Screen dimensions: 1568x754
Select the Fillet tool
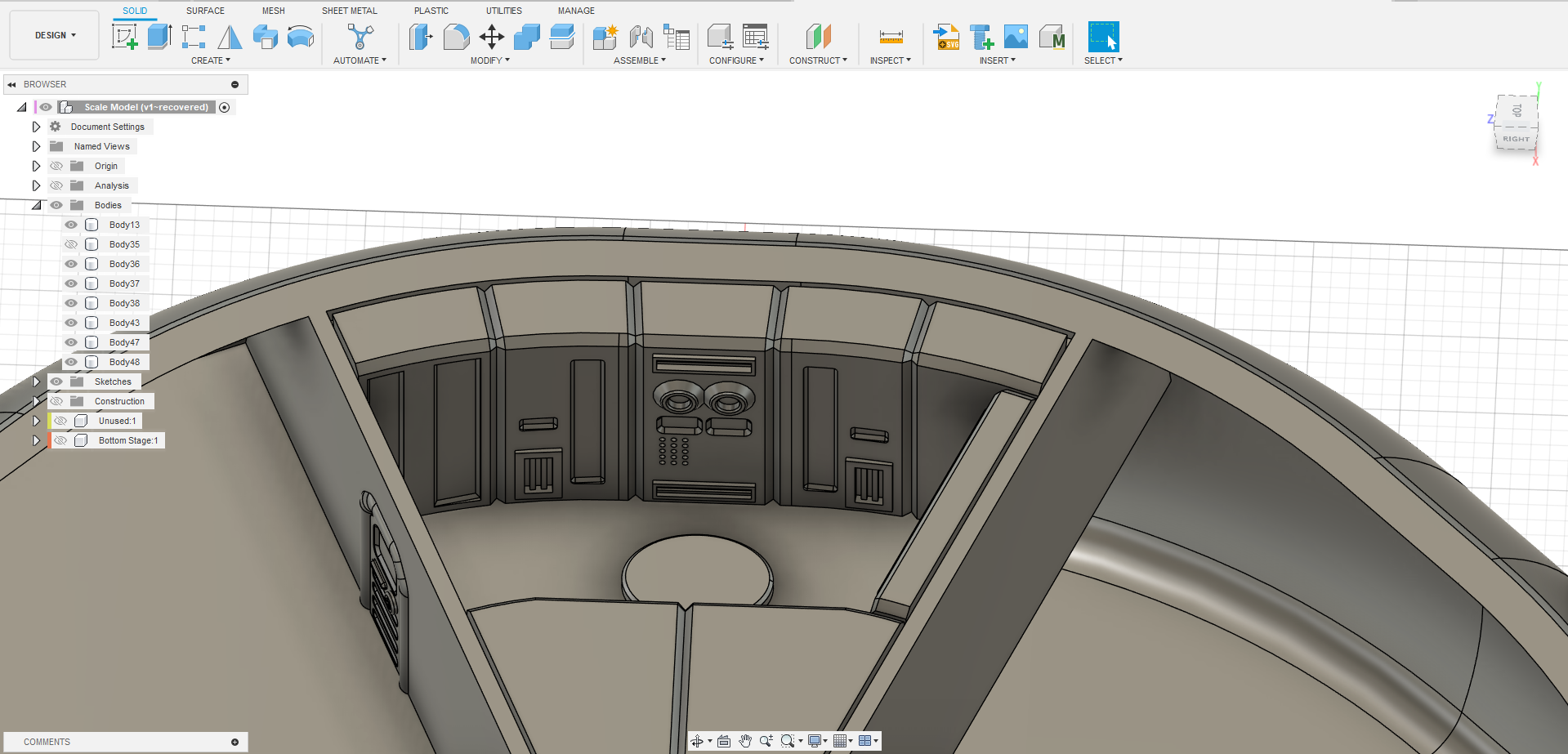coord(457,37)
